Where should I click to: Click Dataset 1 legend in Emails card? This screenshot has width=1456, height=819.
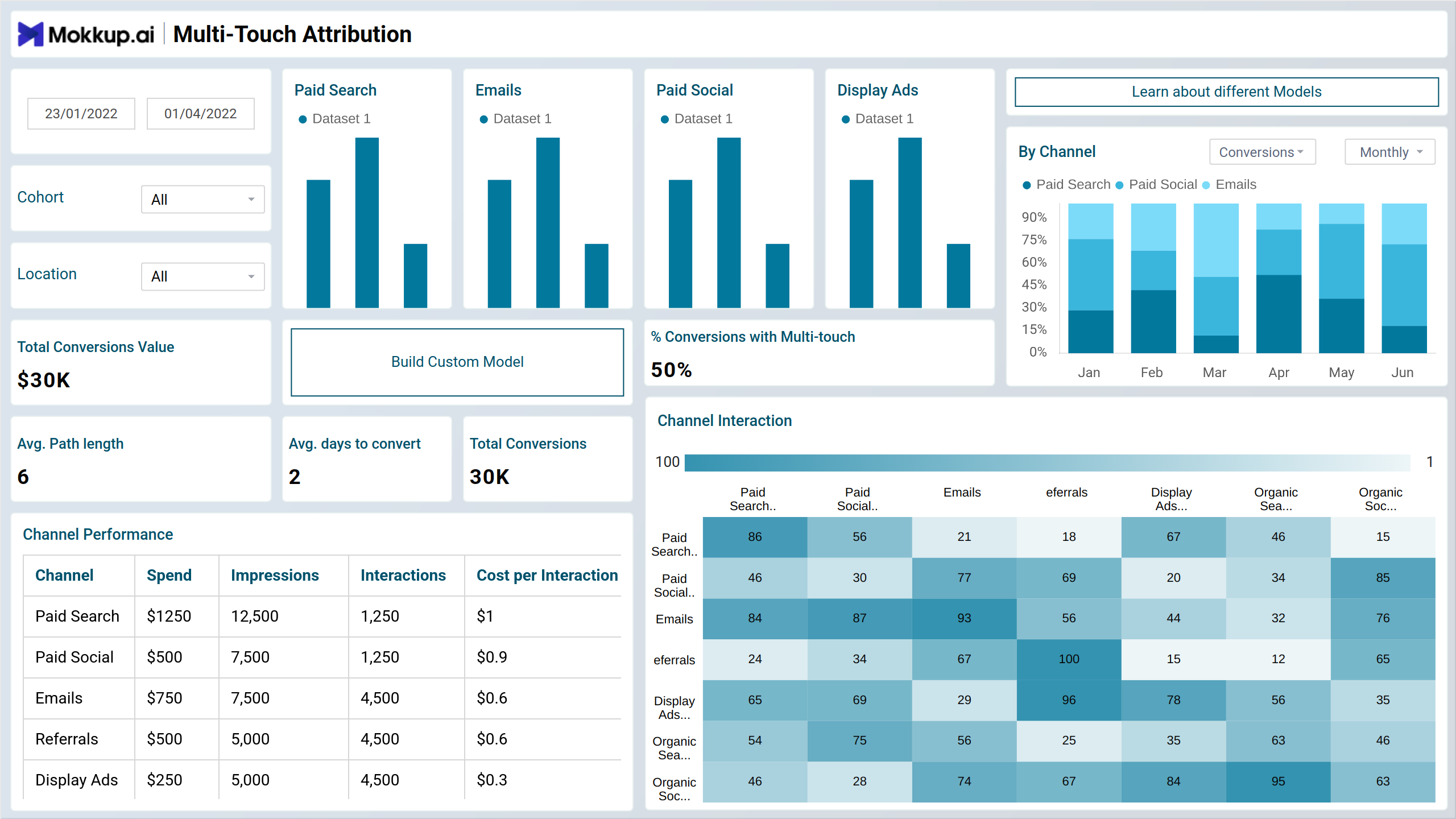pos(515,119)
